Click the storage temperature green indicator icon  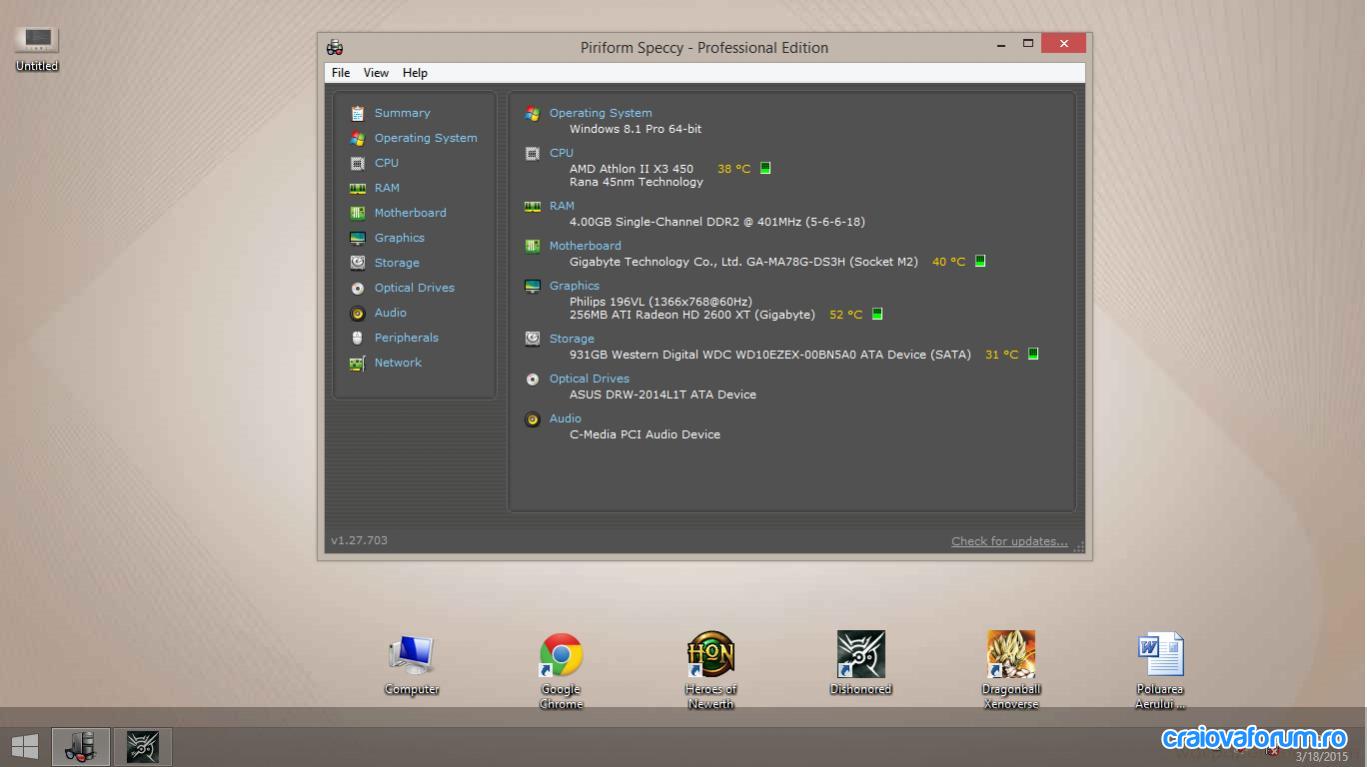click(1033, 354)
